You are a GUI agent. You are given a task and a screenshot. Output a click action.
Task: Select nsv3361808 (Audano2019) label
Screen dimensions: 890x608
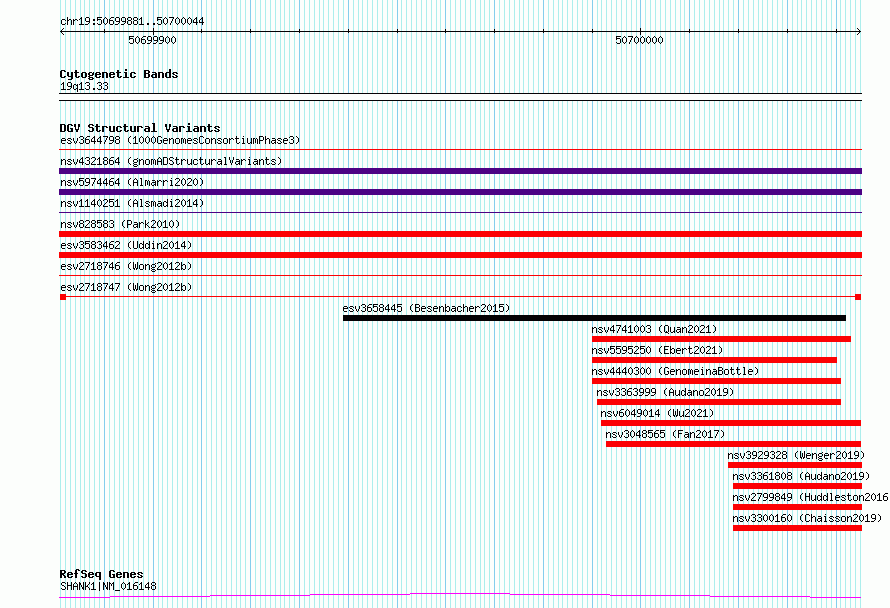point(801,476)
